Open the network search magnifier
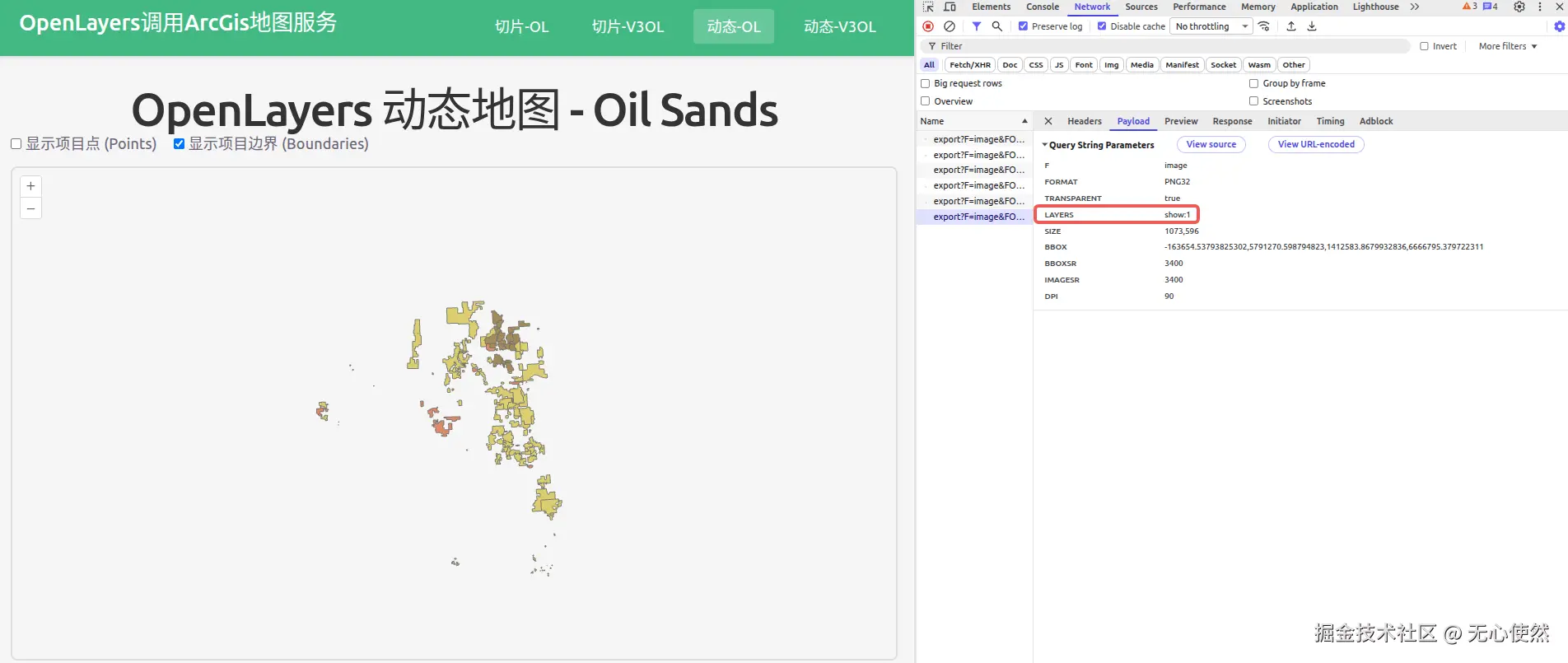 pos(997,26)
